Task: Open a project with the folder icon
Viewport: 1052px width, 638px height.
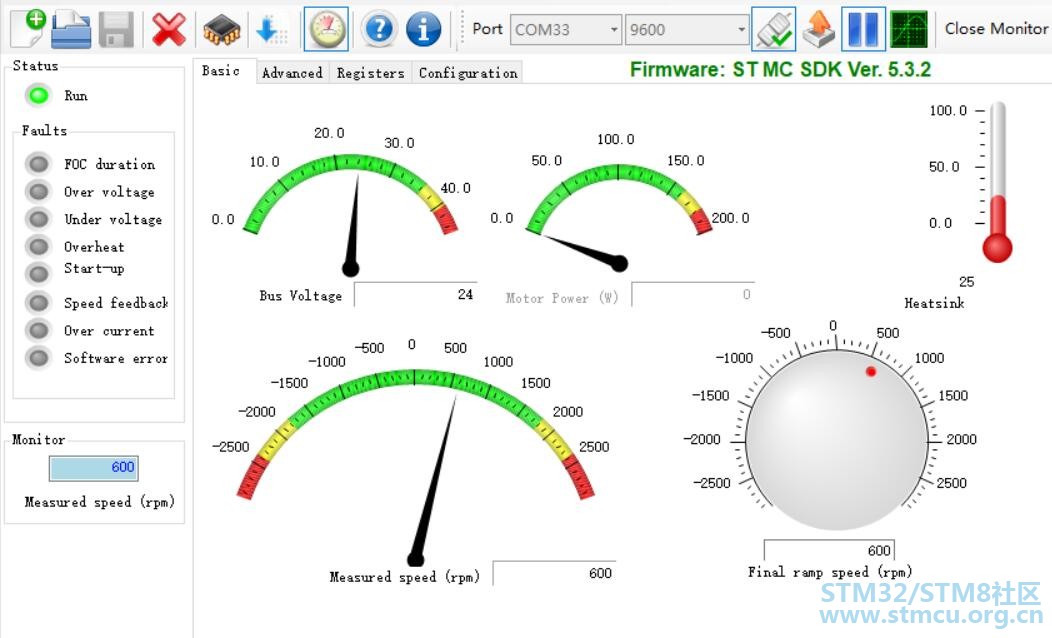Action: (71, 29)
